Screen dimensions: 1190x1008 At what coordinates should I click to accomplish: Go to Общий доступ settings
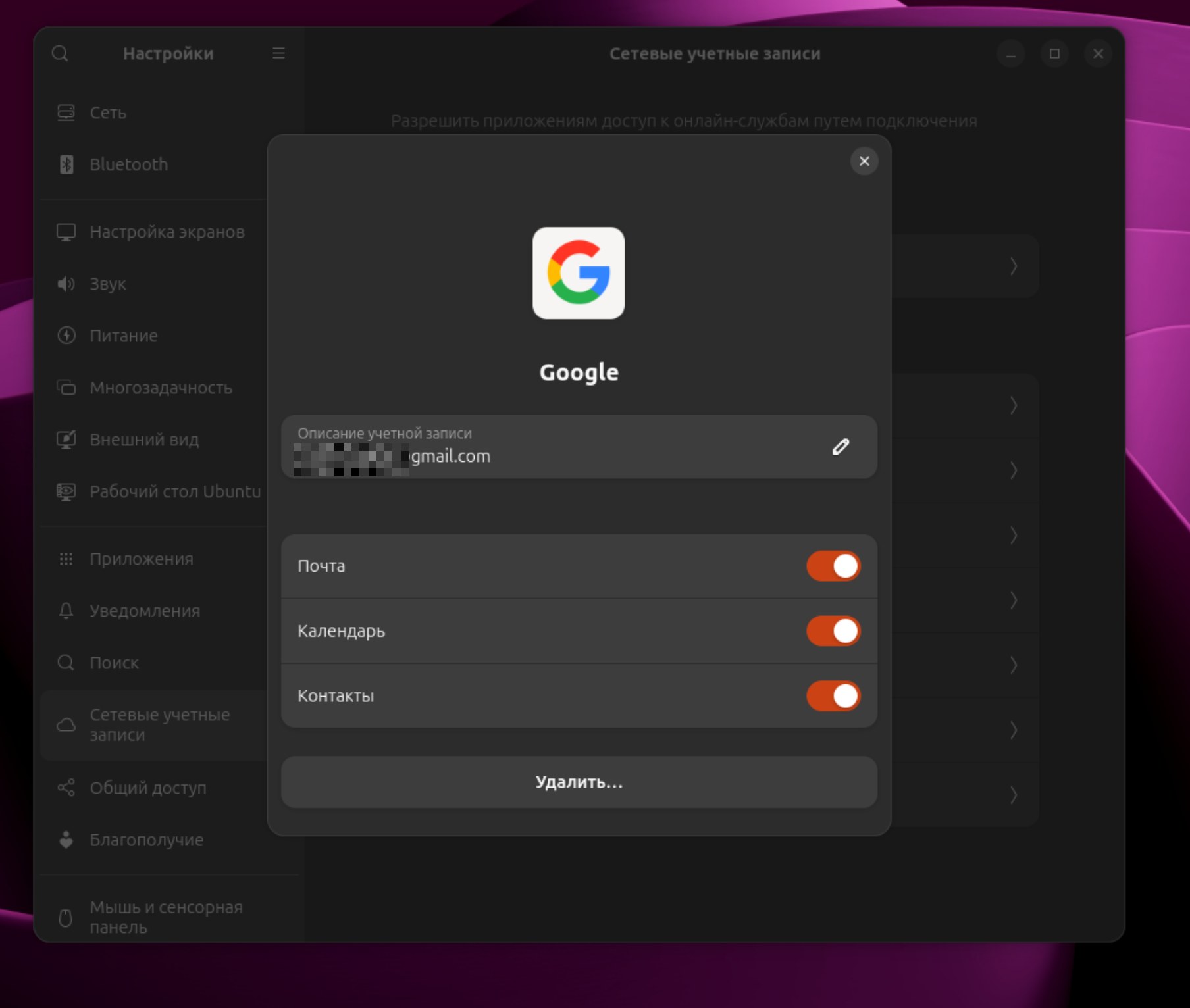(x=147, y=788)
